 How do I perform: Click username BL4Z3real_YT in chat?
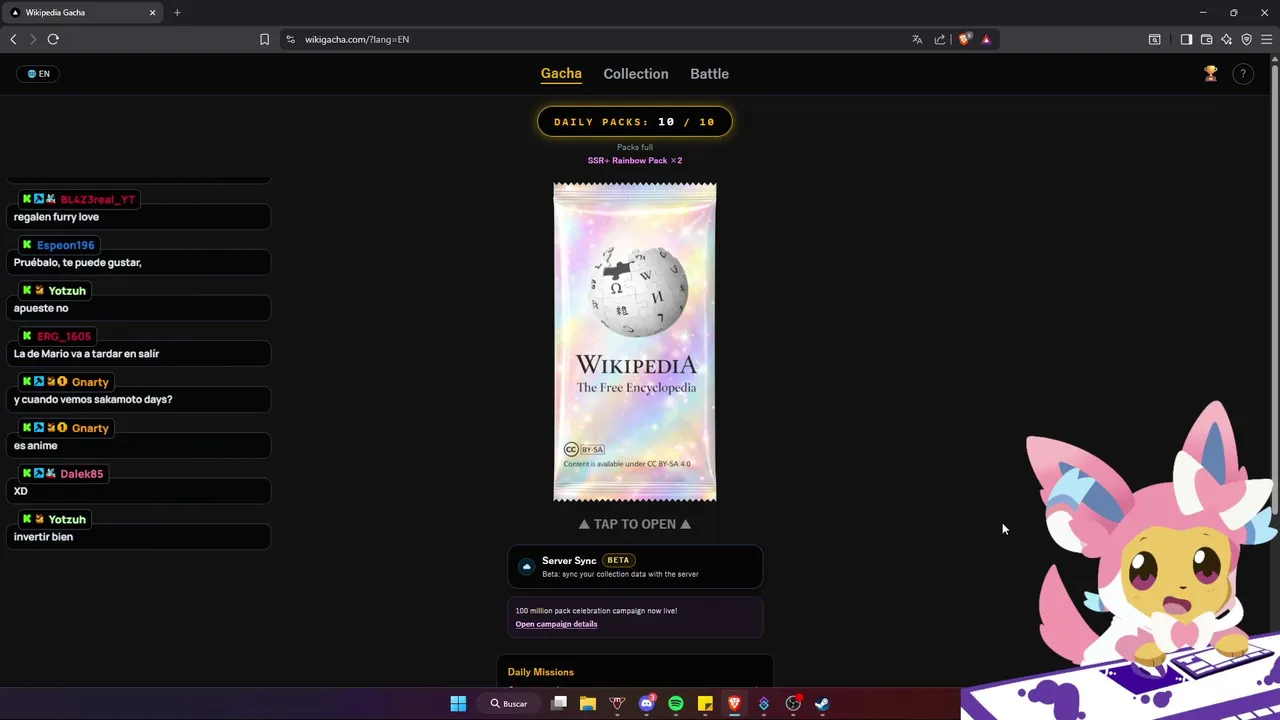[97, 199]
